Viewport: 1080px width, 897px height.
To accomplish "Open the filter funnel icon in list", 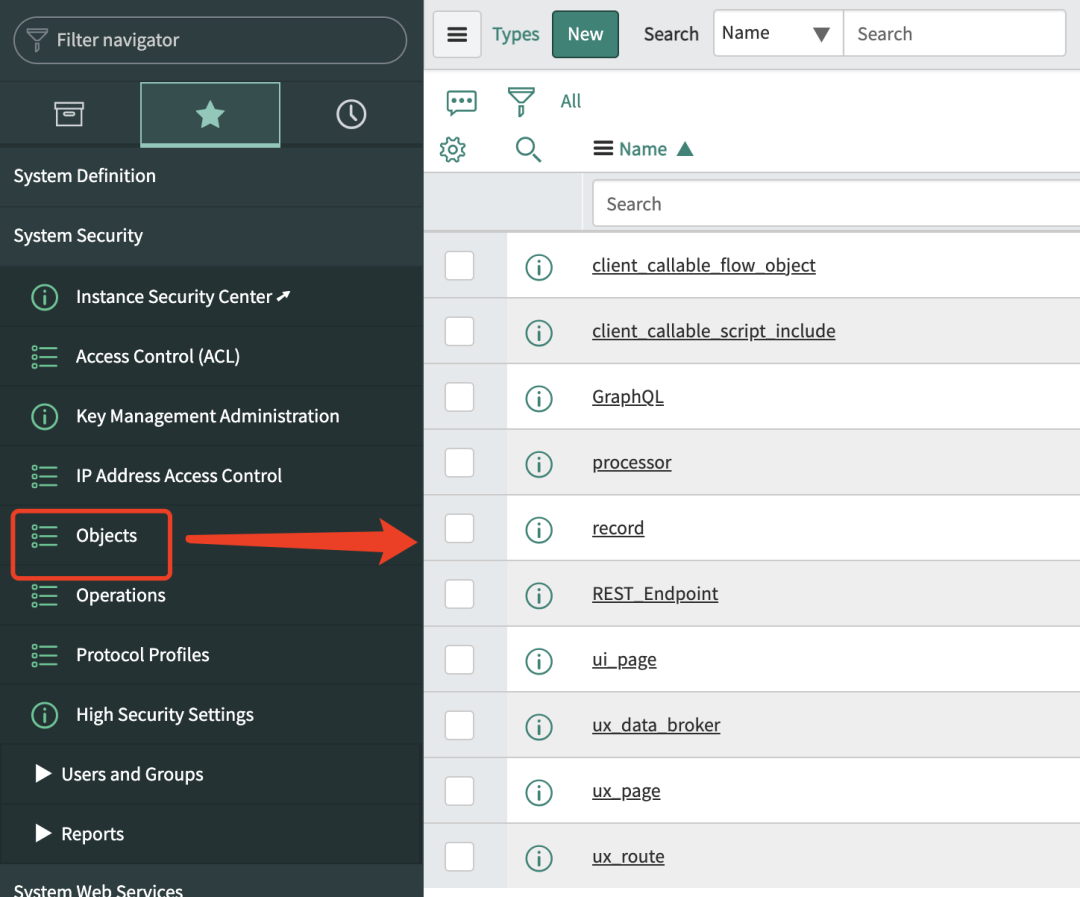I will click(521, 101).
